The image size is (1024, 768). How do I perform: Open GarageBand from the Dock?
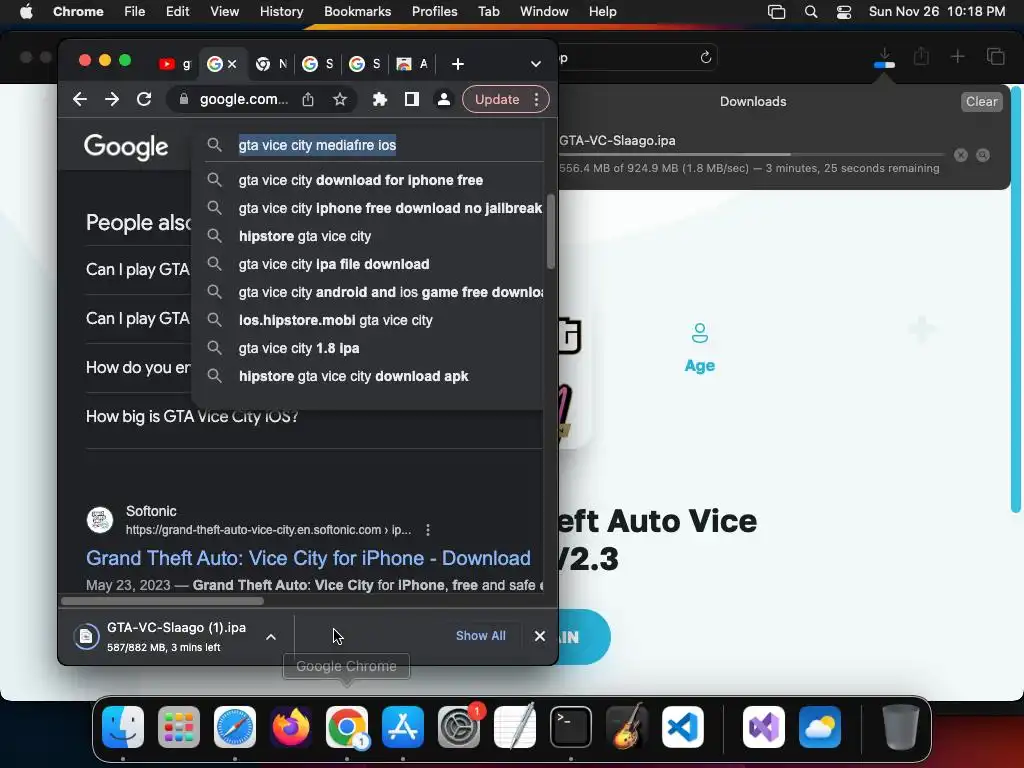click(x=627, y=727)
